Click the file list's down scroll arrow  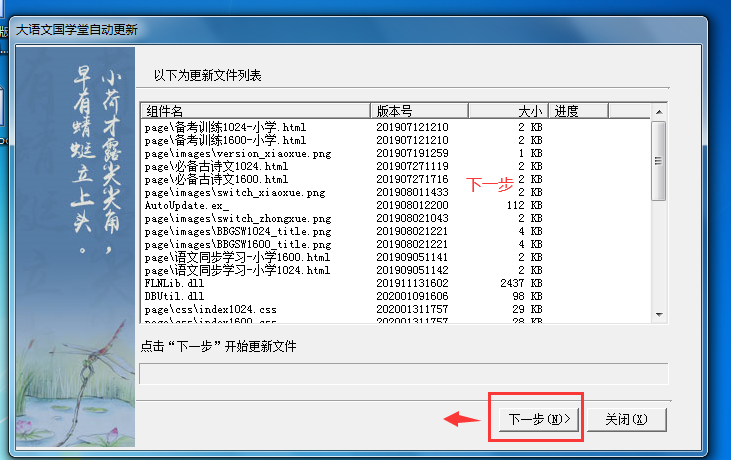(x=659, y=315)
